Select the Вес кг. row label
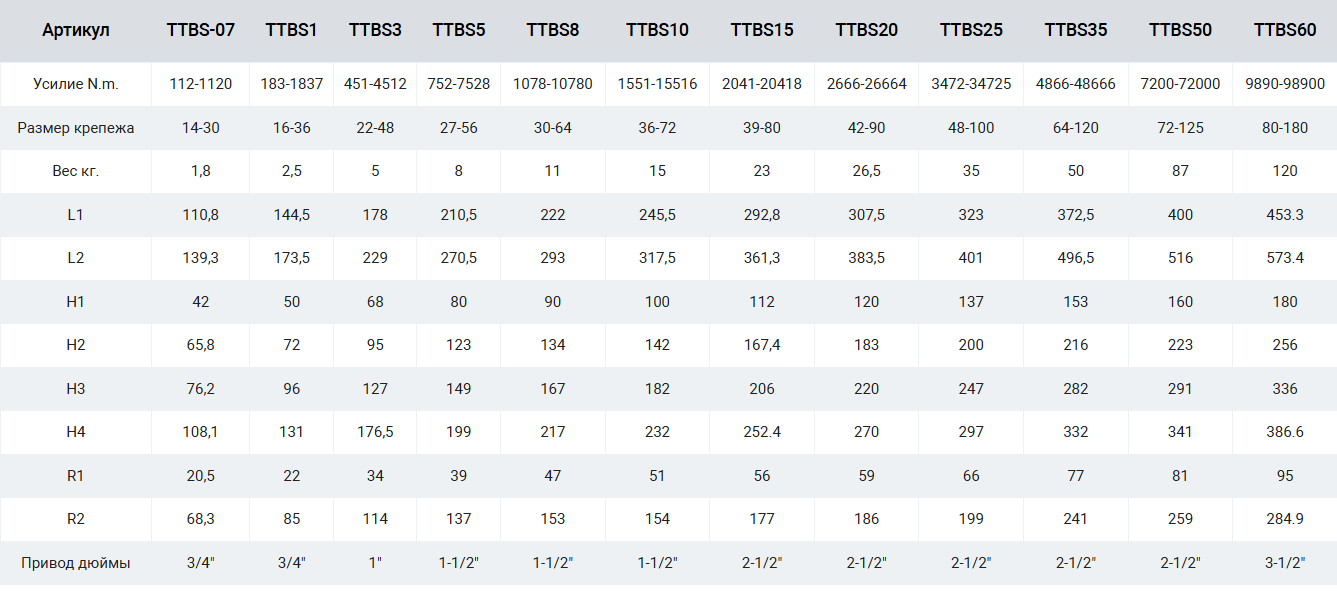Viewport: 1337px width, 591px height. point(76,171)
